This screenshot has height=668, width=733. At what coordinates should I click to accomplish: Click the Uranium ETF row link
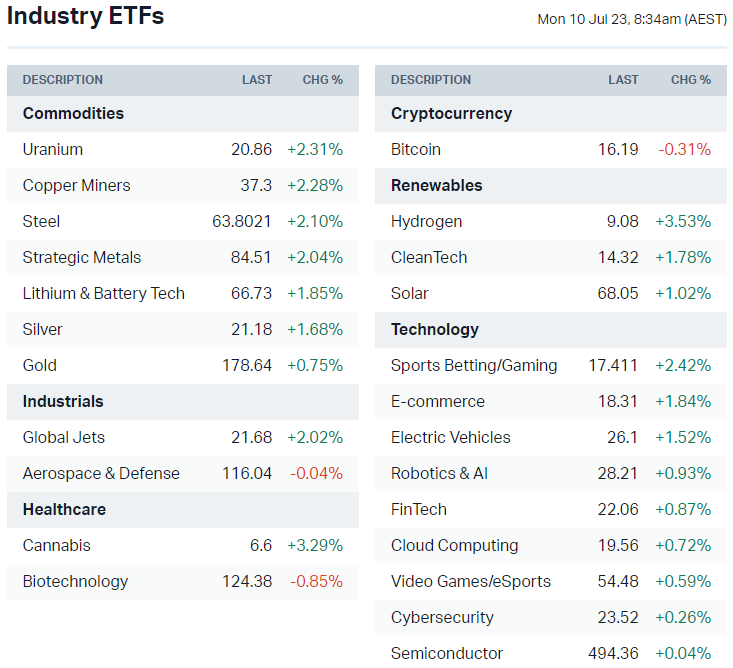pos(53,150)
